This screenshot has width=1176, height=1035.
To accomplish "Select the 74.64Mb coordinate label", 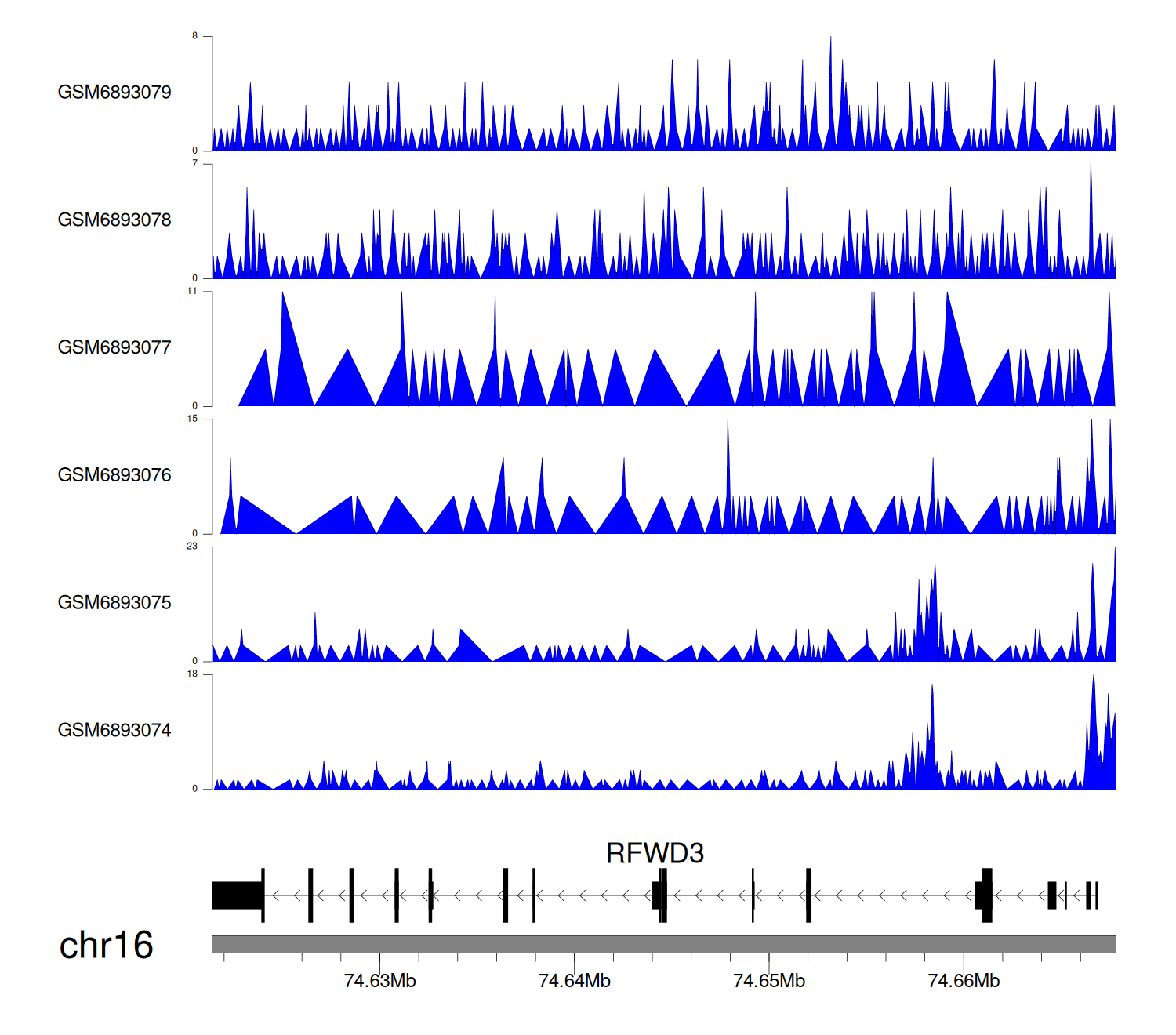I will [x=574, y=981].
